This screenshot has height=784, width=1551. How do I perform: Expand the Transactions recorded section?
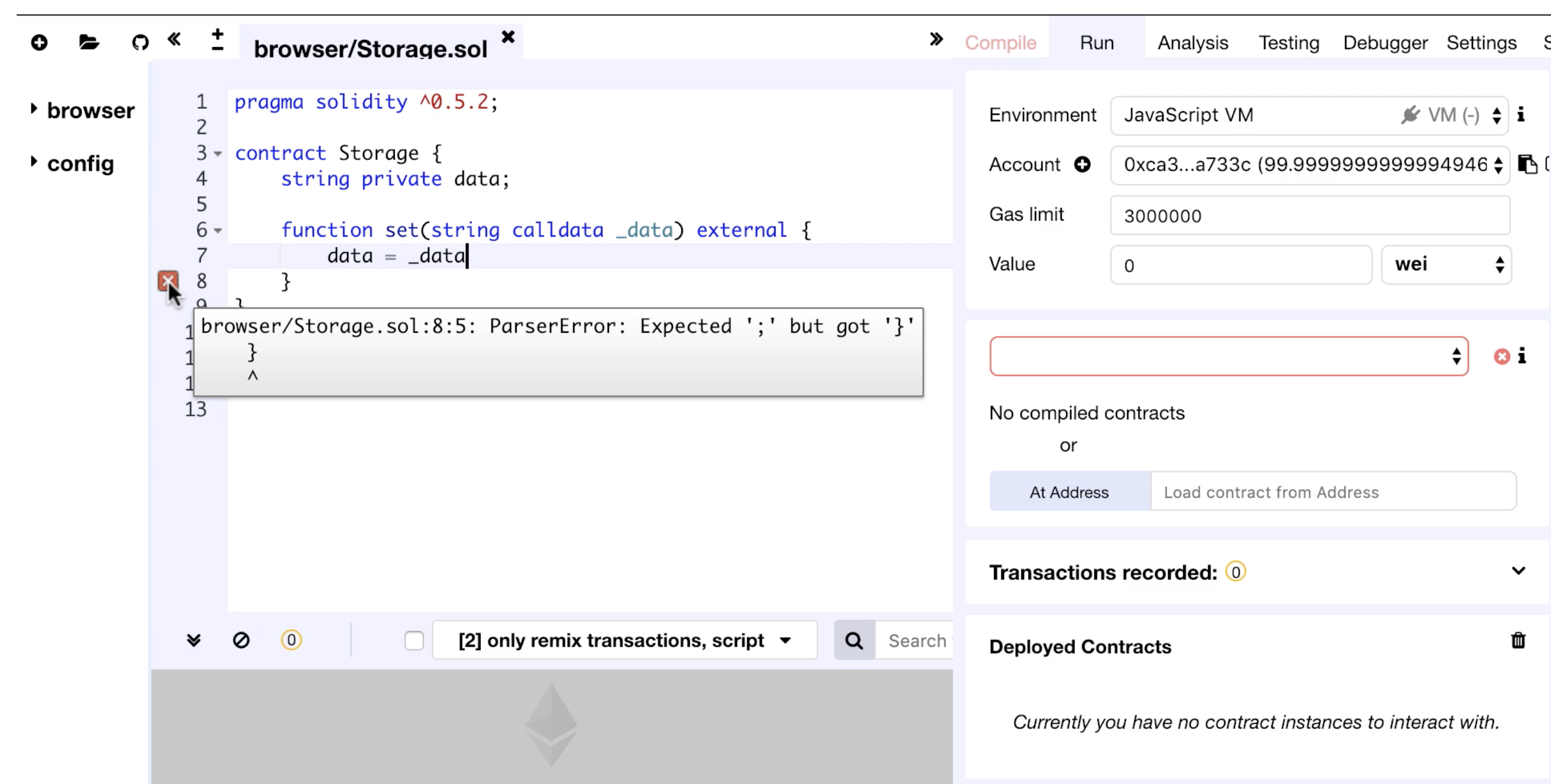click(x=1518, y=570)
